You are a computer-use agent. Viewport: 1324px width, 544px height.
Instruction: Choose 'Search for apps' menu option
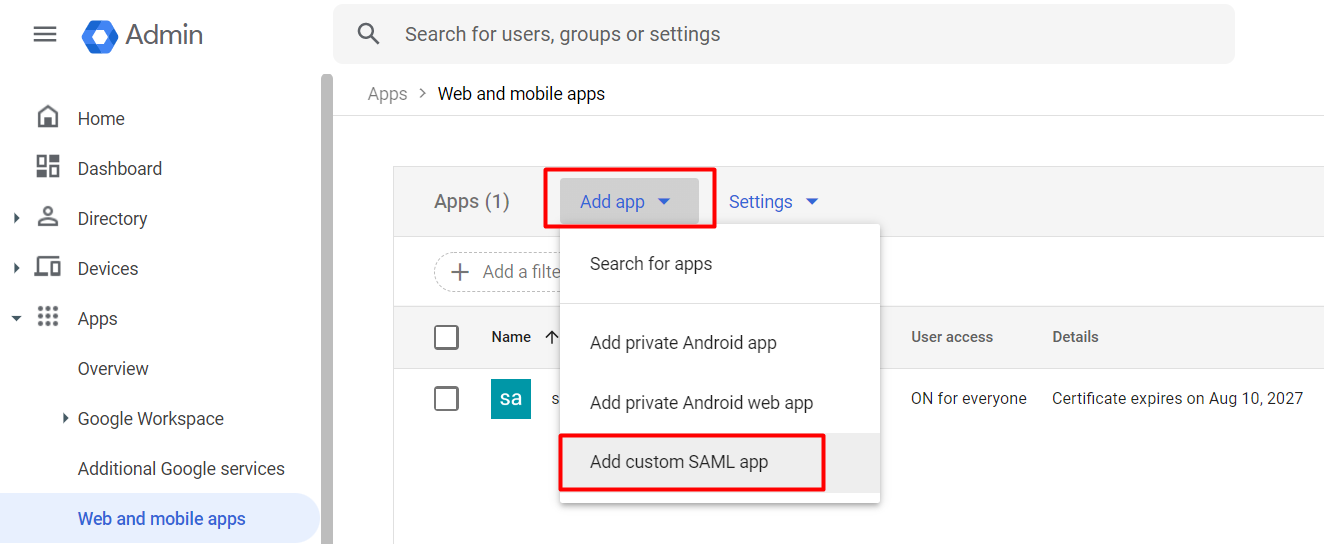[x=651, y=264]
